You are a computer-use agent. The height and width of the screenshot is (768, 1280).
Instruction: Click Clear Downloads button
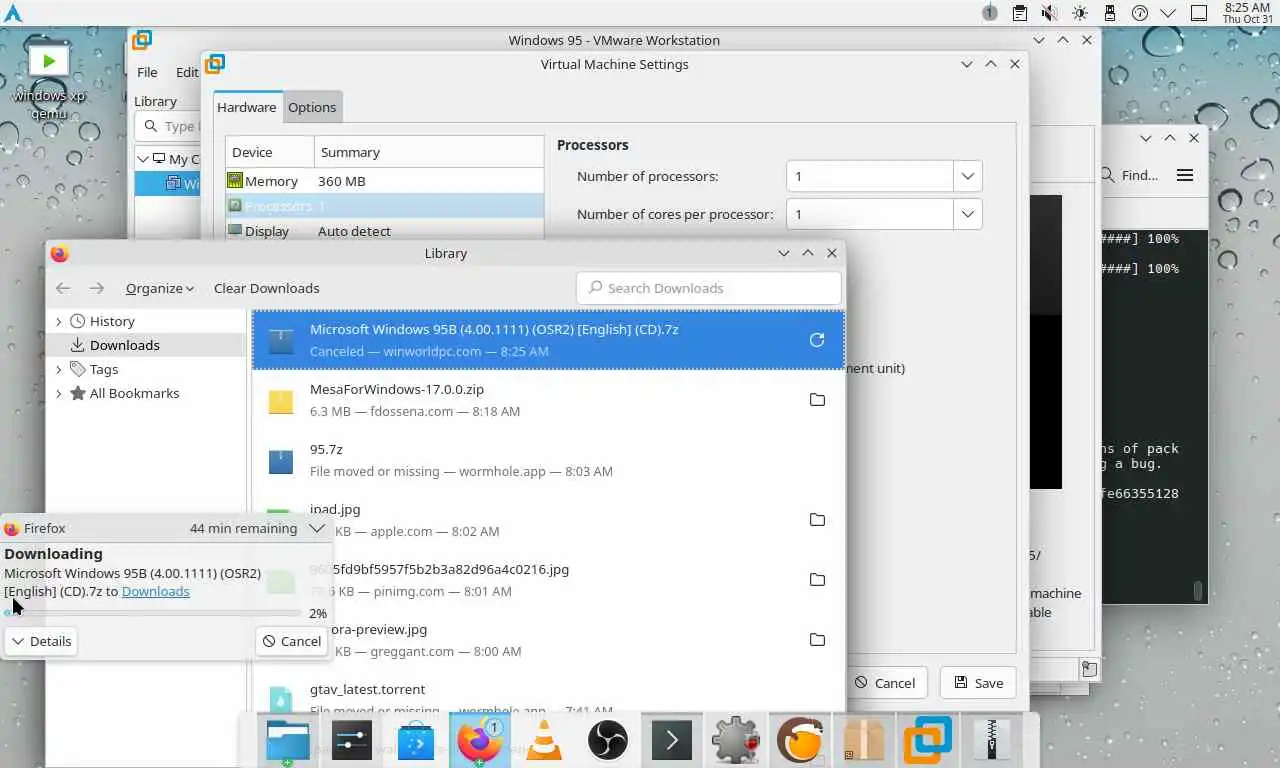pyautogui.click(x=267, y=288)
